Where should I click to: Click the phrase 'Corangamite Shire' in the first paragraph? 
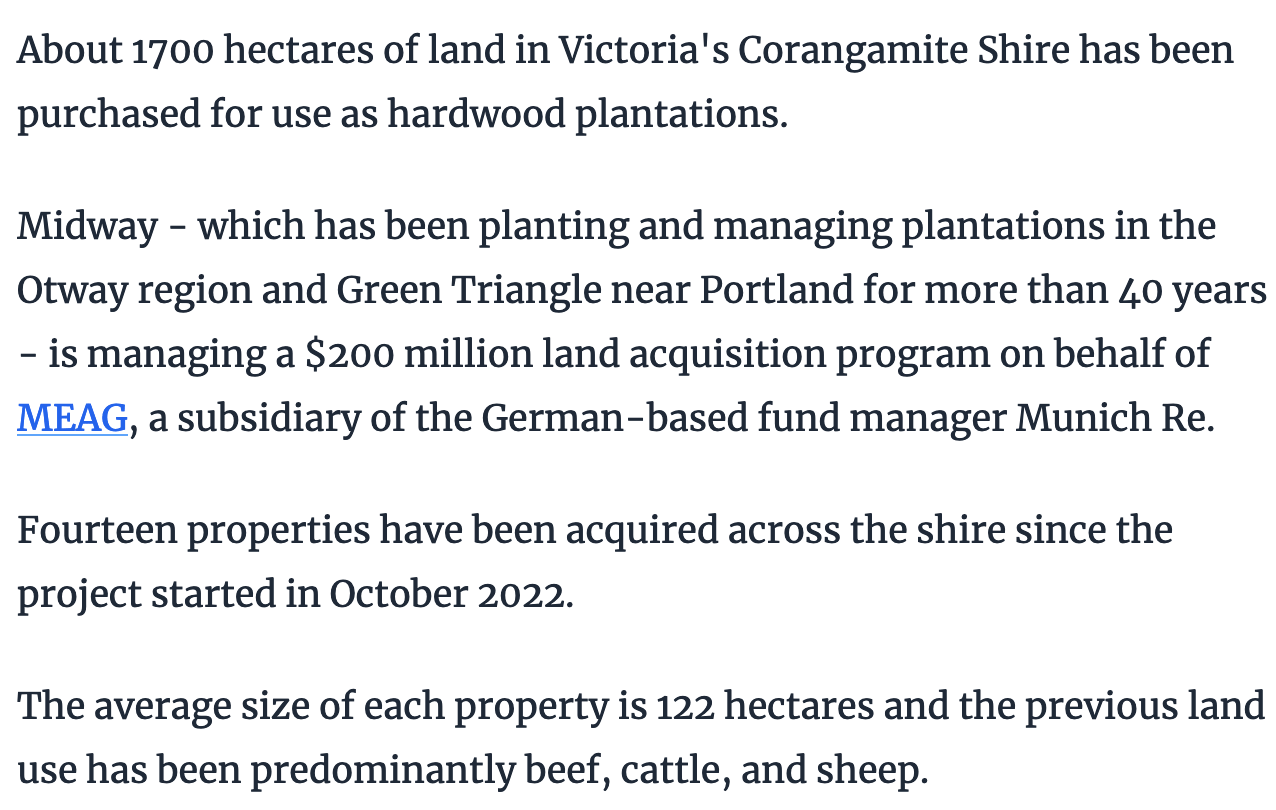click(x=903, y=51)
